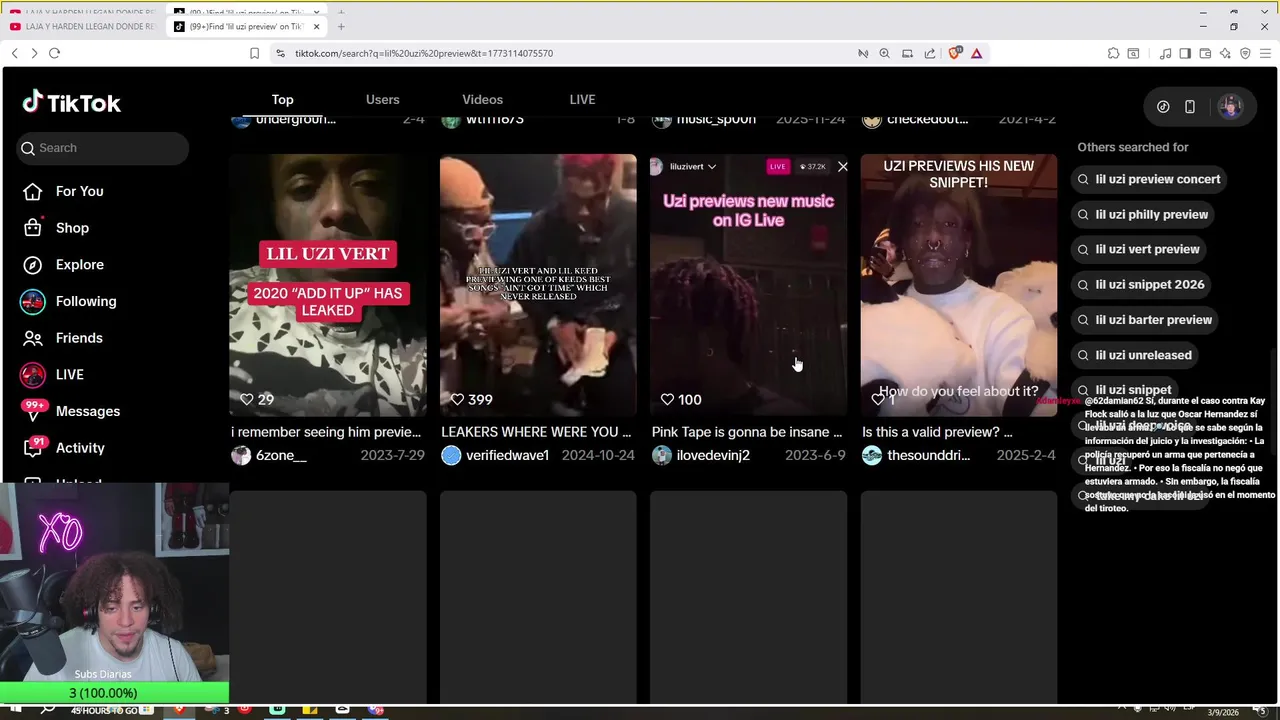Expand the liluzivert live dropdown chevron
This screenshot has width=1280, height=720.
click(712, 167)
